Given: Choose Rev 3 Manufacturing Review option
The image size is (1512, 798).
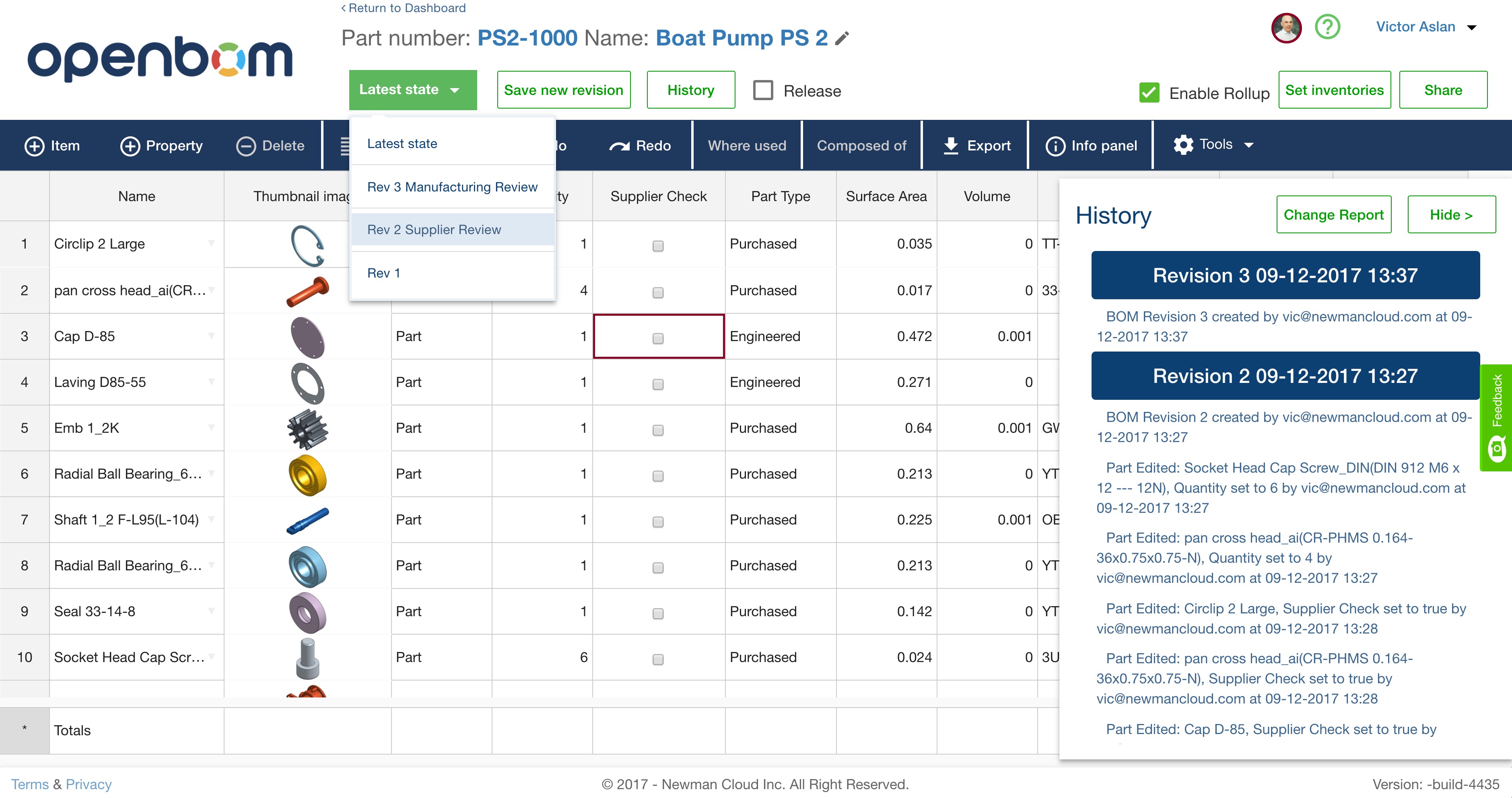Looking at the screenshot, I should [451, 187].
